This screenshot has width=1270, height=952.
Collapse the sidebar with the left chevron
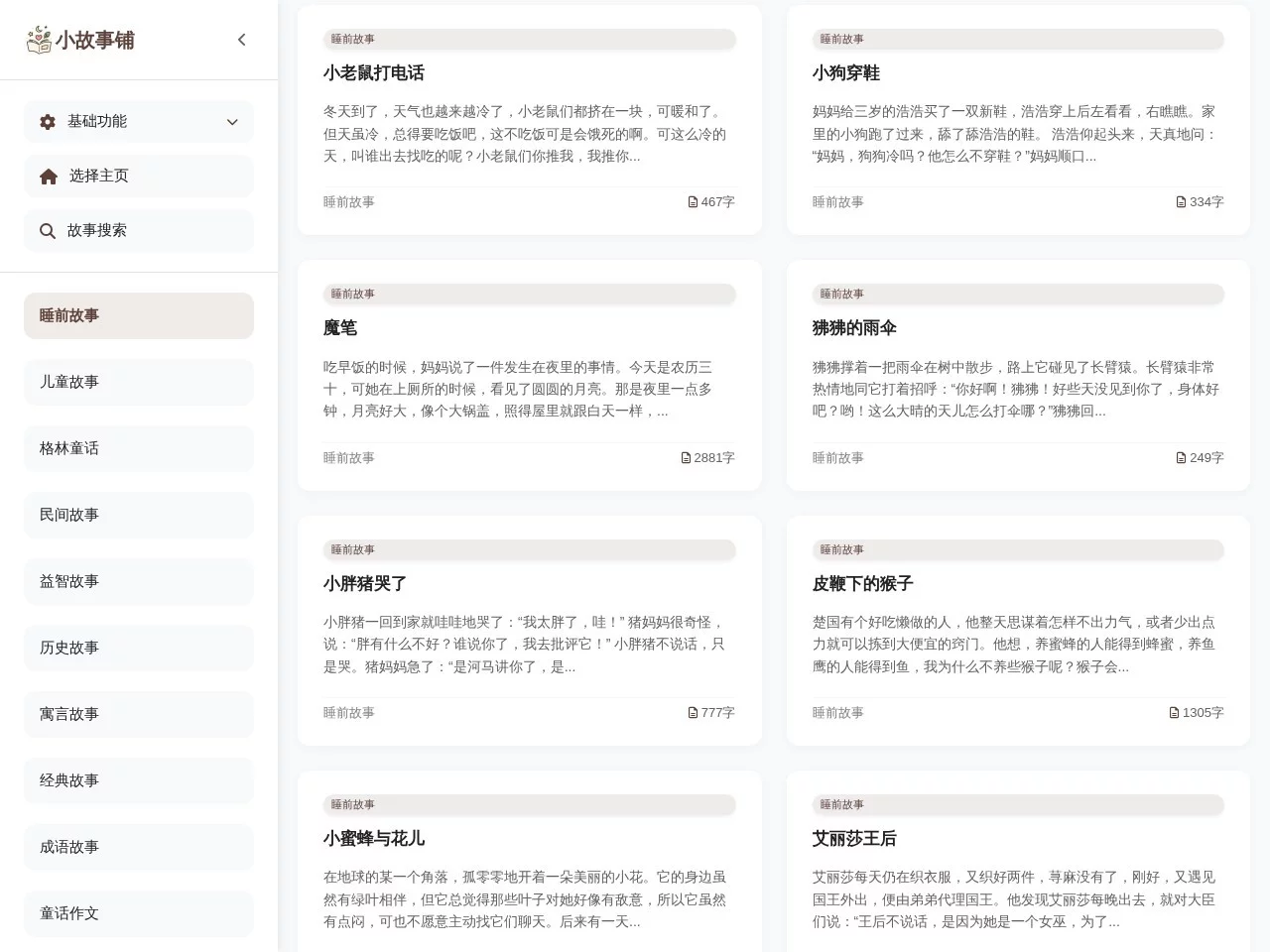[x=241, y=40]
